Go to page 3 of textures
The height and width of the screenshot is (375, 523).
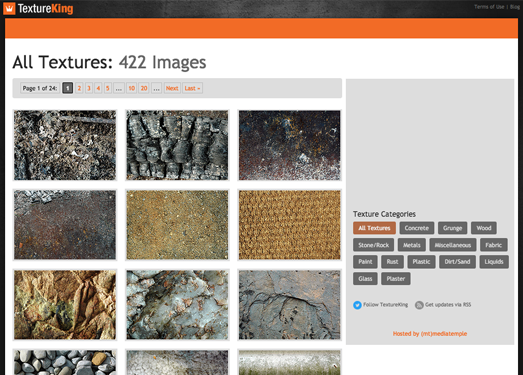[89, 88]
